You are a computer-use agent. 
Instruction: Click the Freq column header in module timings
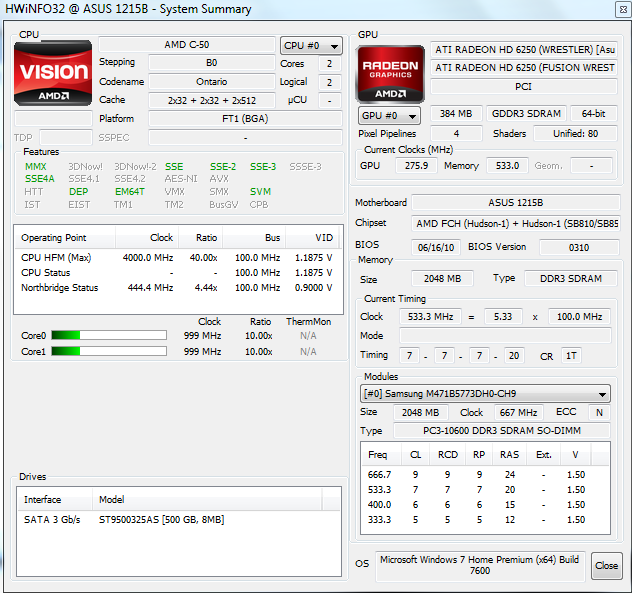tap(381, 455)
